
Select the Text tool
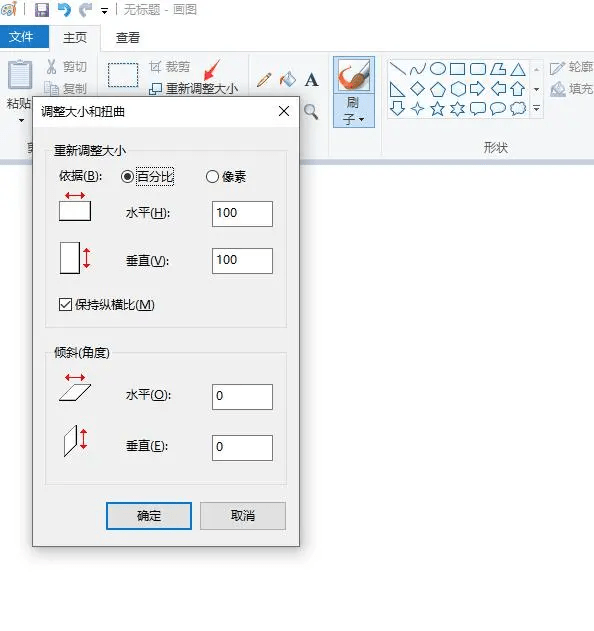pos(311,80)
